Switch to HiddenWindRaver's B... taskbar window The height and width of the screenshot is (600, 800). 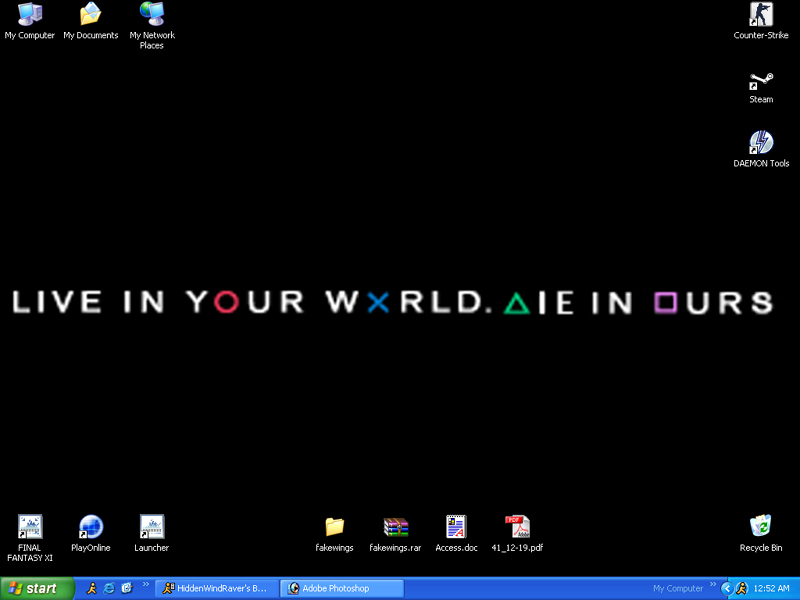tap(217, 588)
